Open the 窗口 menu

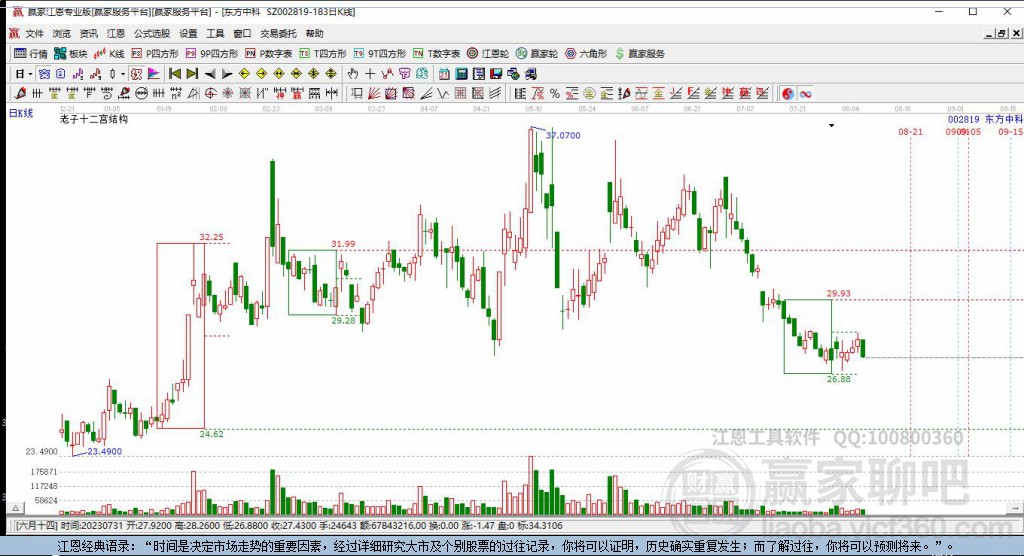(242, 33)
